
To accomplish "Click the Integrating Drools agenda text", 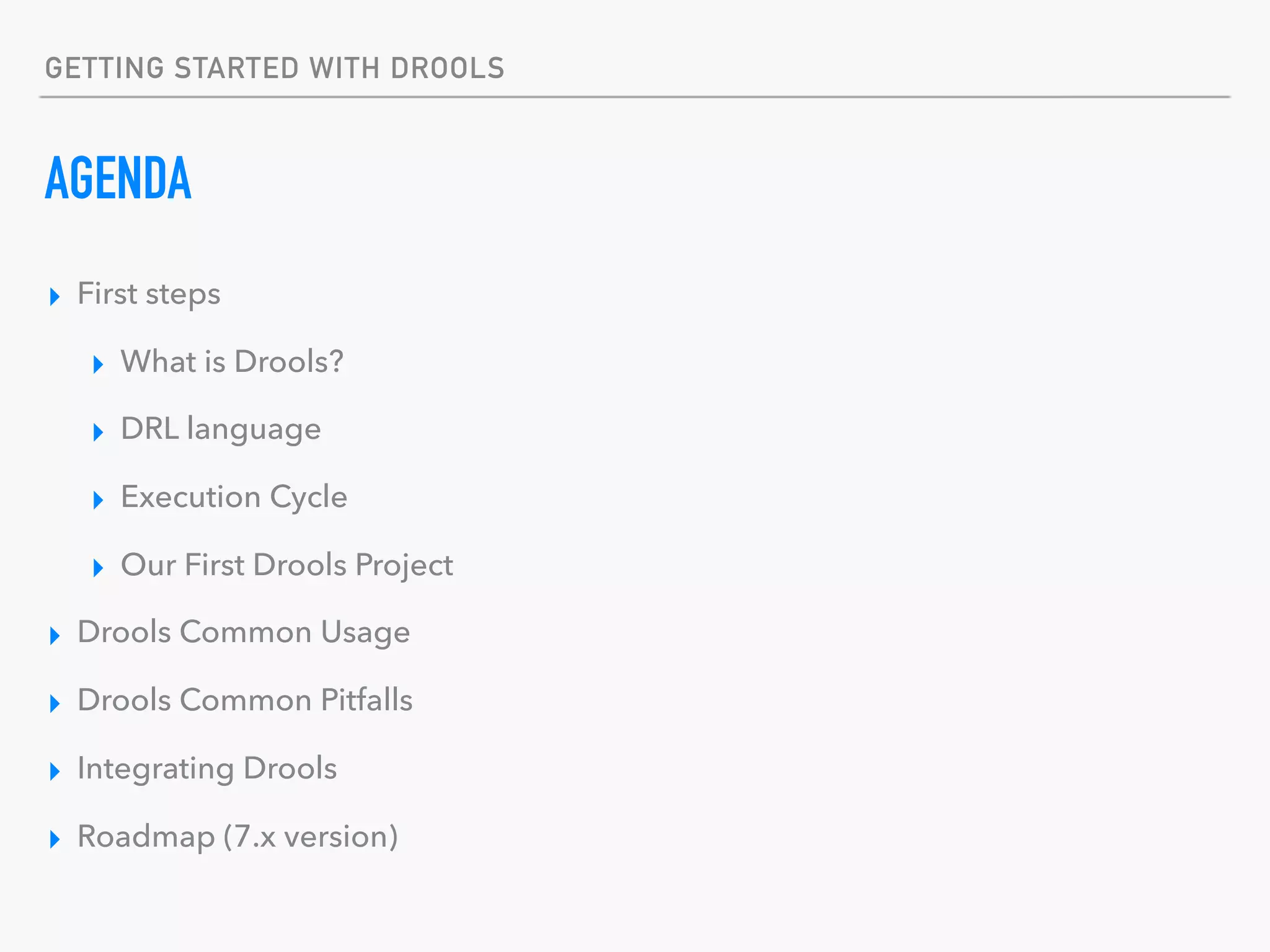I will click(207, 769).
